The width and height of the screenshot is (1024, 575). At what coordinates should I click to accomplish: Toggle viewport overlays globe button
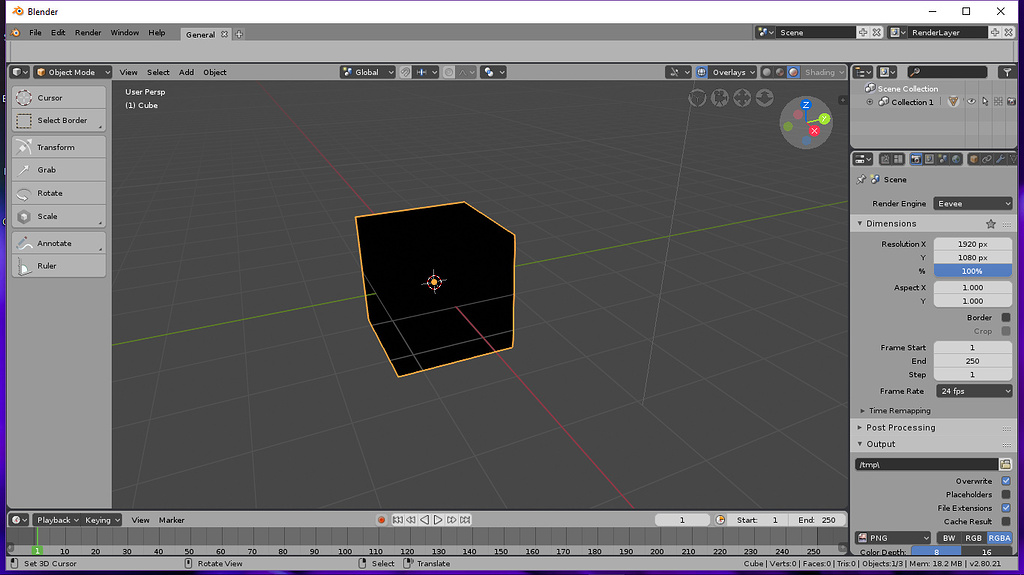click(x=701, y=73)
